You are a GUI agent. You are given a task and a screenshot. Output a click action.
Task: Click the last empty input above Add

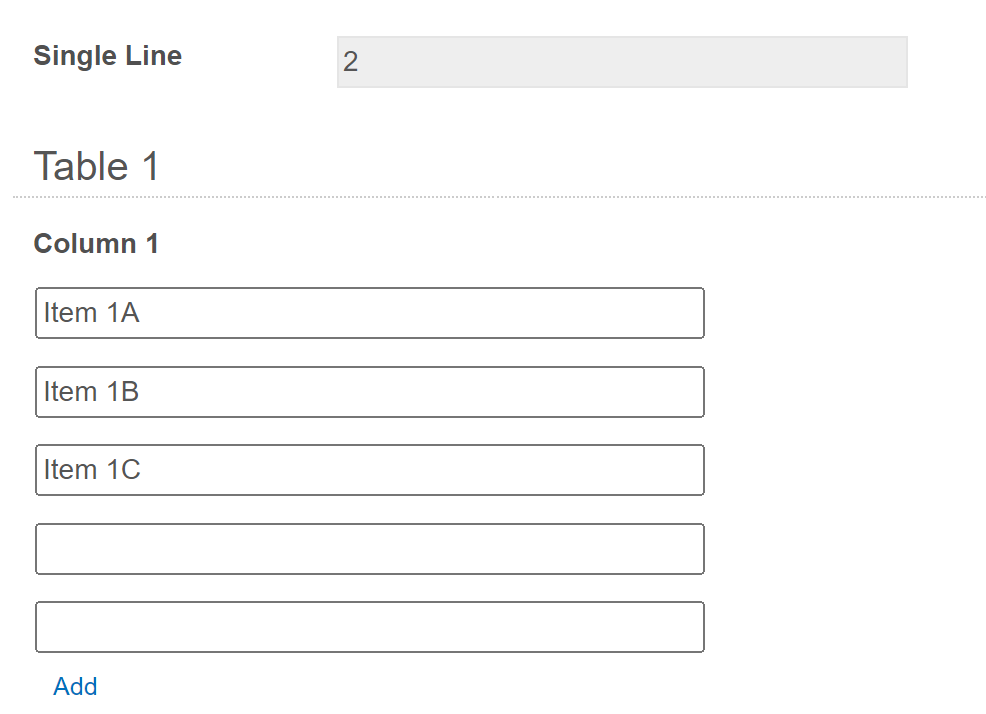click(x=370, y=627)
